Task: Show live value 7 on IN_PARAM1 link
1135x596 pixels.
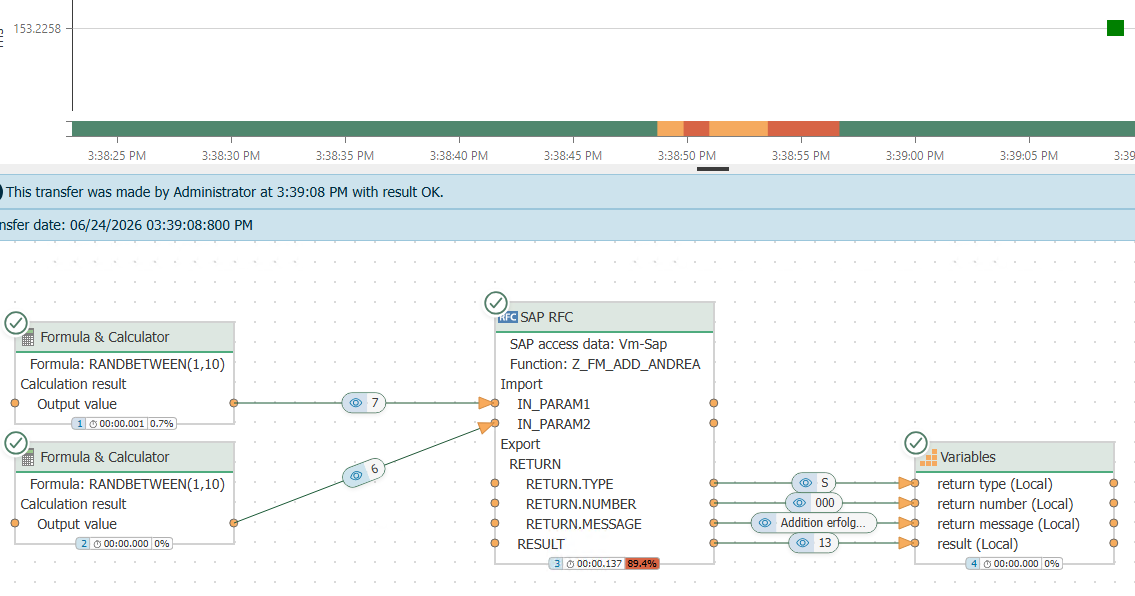Action: (x=364, y=403)
